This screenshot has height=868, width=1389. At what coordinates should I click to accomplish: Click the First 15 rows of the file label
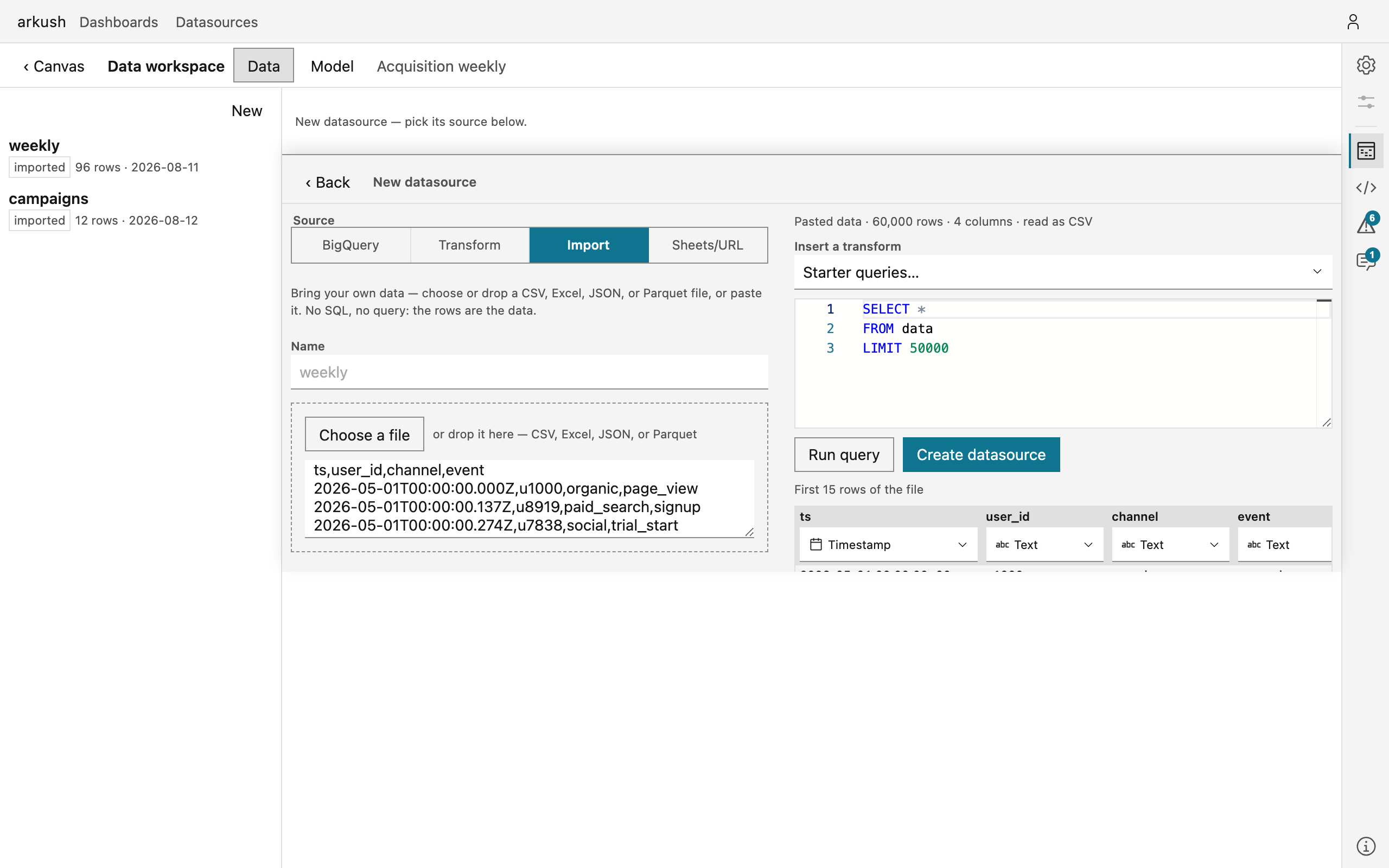(x=859, y=490)
